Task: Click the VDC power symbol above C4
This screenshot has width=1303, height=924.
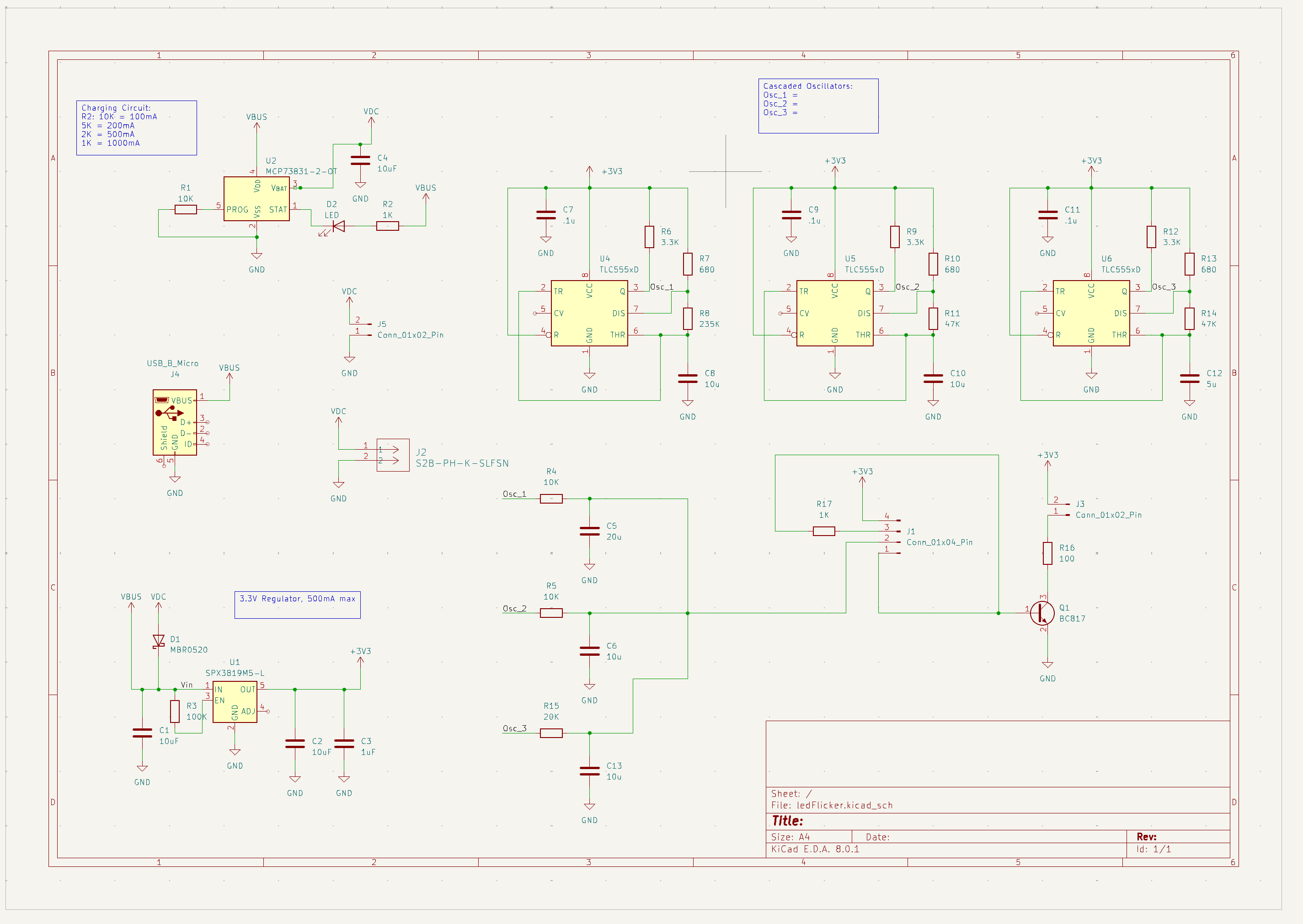Action: [x=371, y=117]
